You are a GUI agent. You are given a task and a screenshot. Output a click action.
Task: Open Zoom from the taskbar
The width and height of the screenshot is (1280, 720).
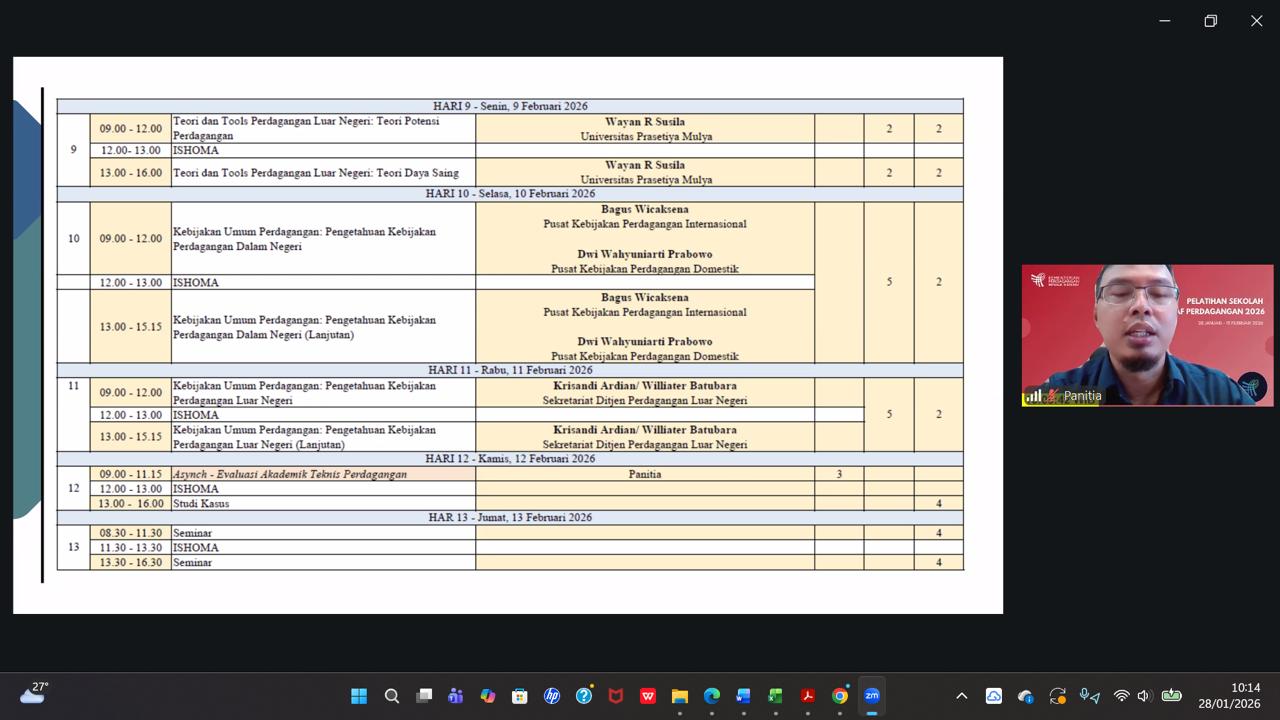coord(872,696)
